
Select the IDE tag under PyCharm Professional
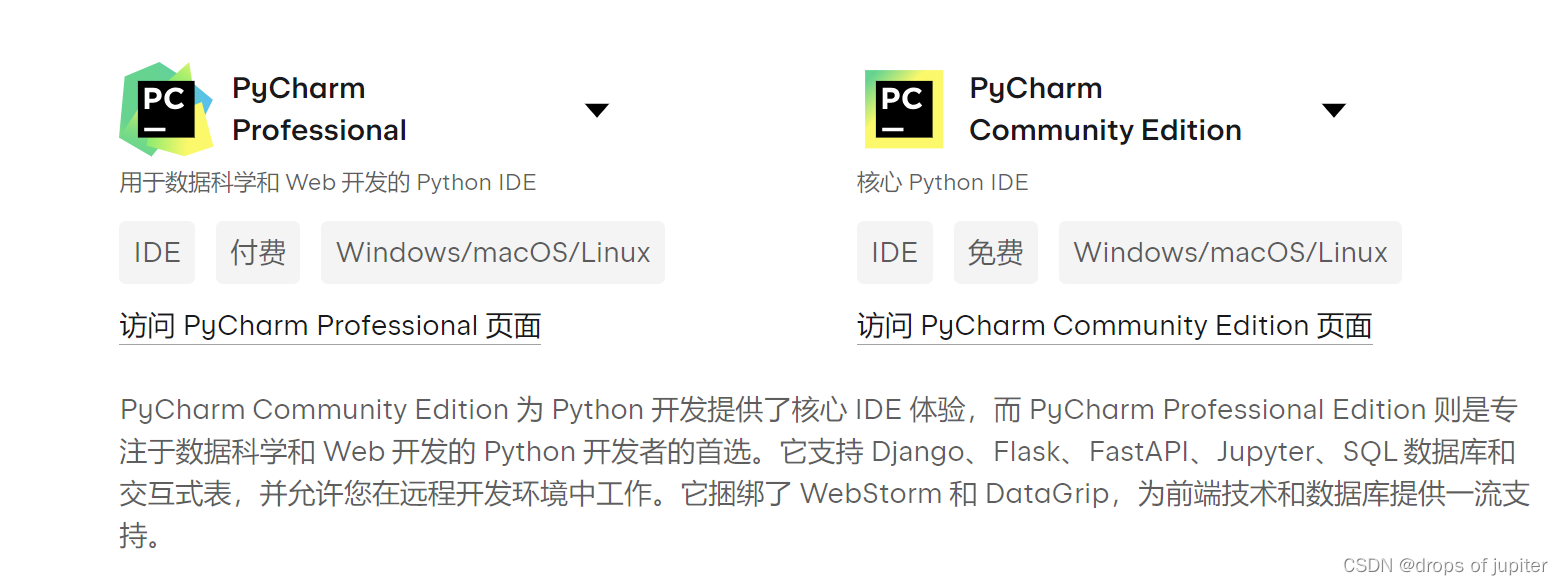[x=156, y=252]
